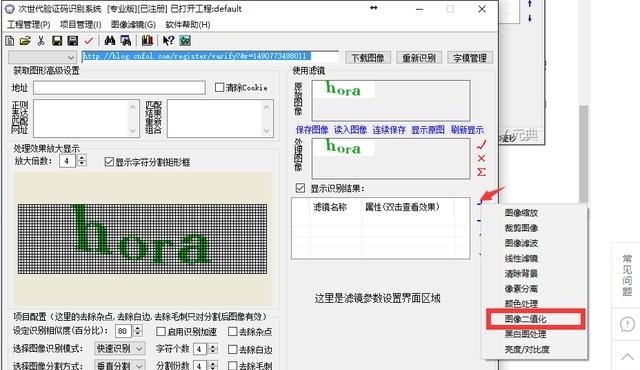Click the New file toolbar icon

(x=9, y=40)
